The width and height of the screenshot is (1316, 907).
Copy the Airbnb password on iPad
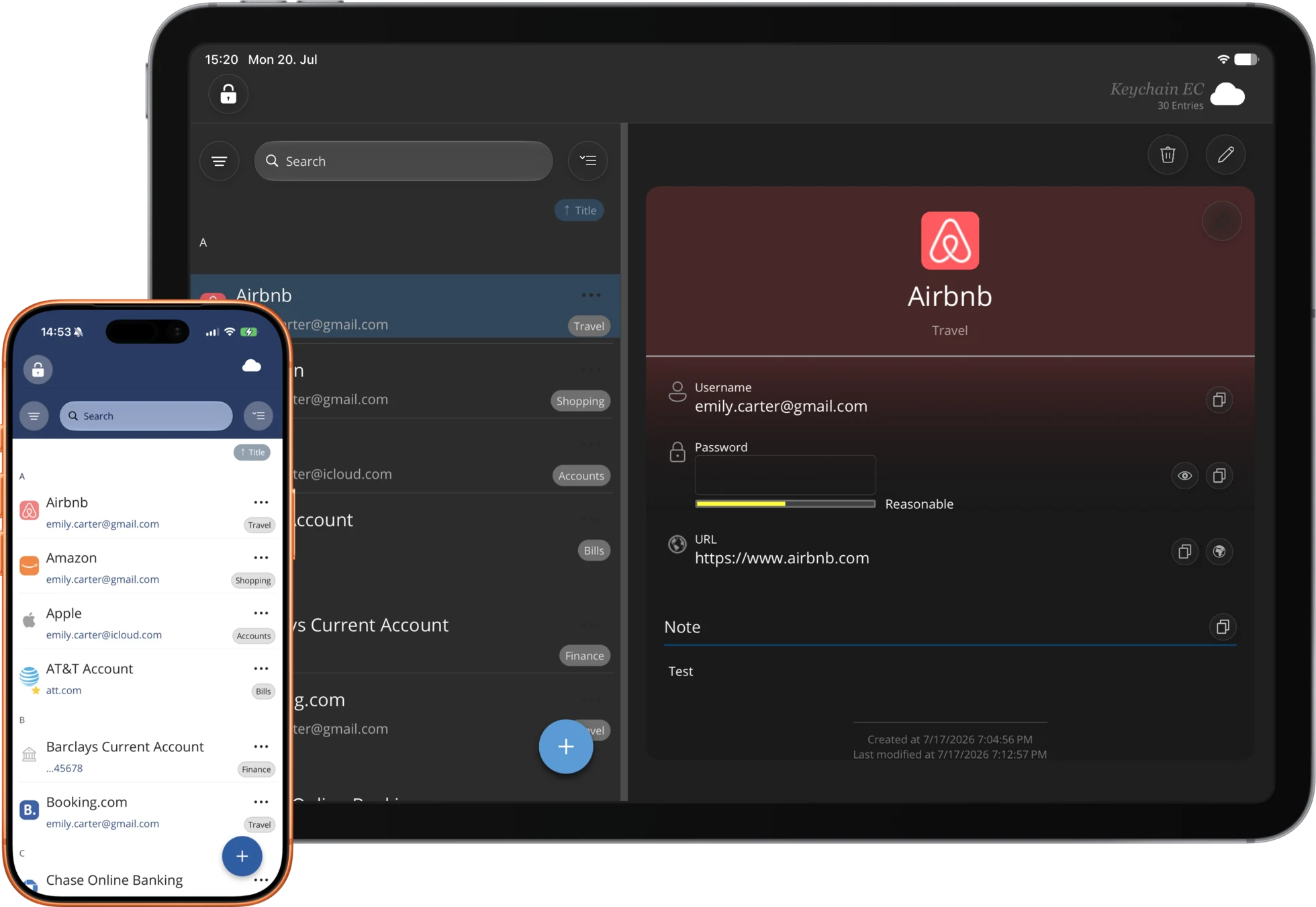point(1219,475)
